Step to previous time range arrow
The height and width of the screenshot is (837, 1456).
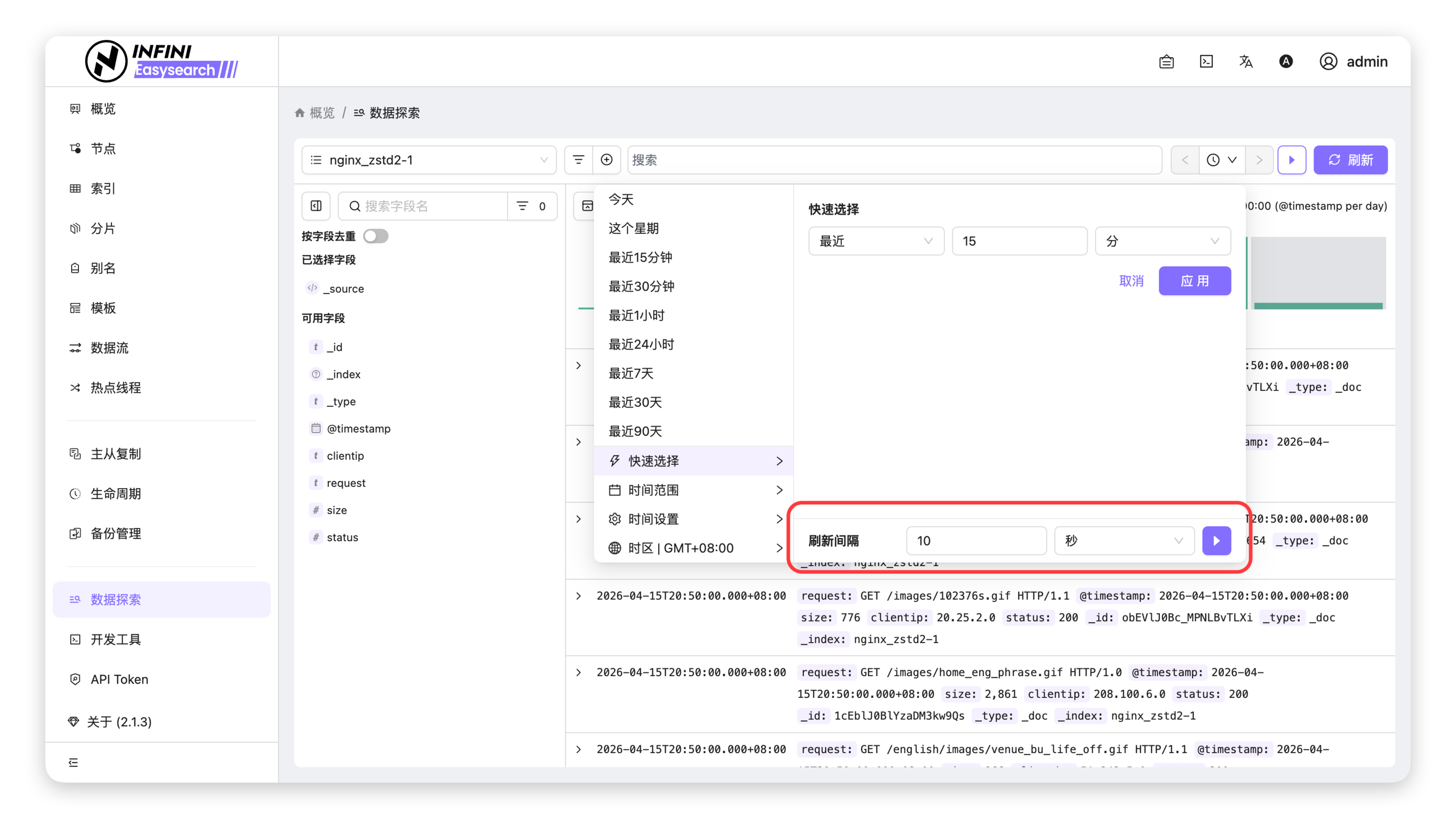pos(1185,160)
